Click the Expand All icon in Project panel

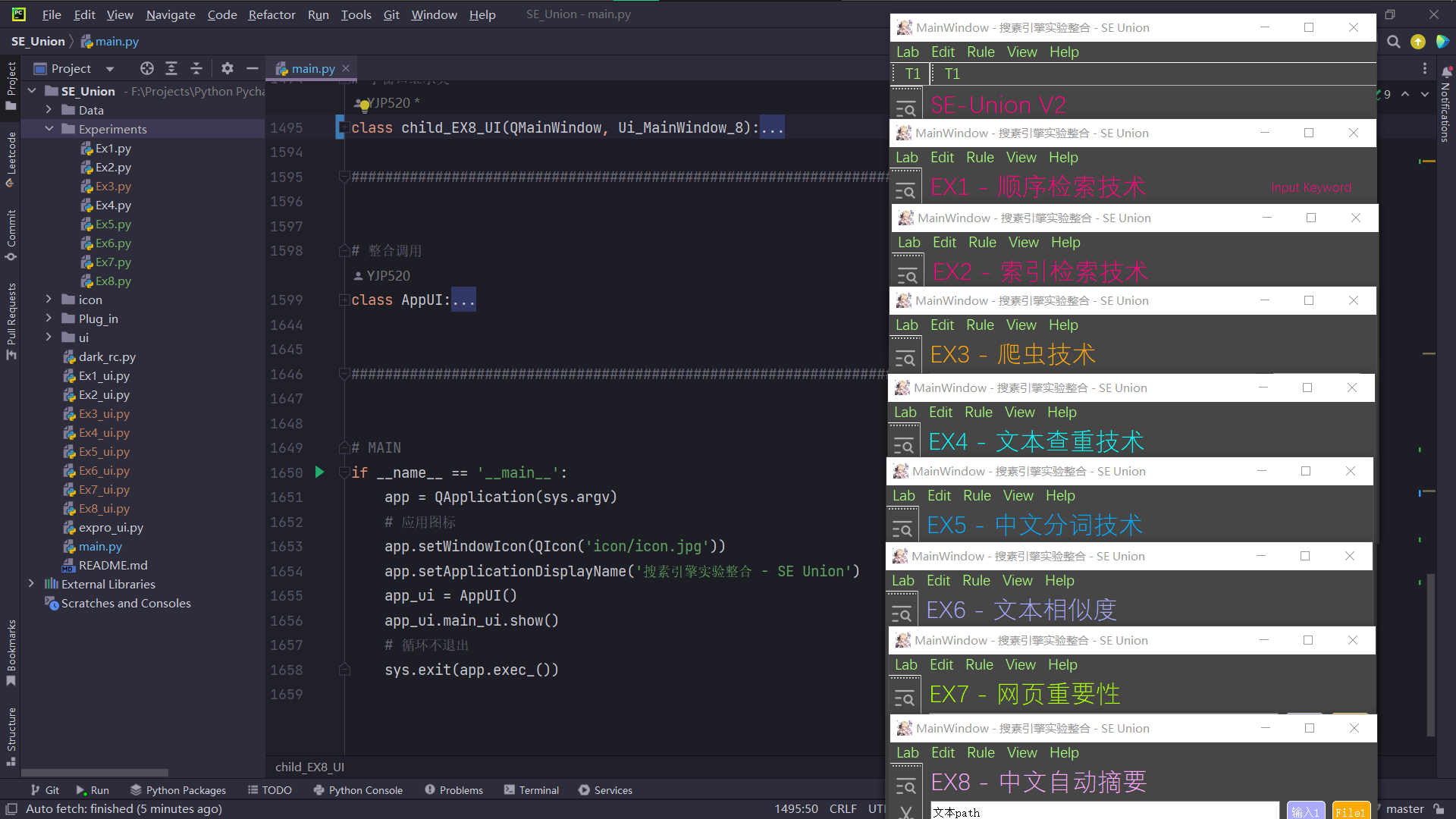coord(171,68)
